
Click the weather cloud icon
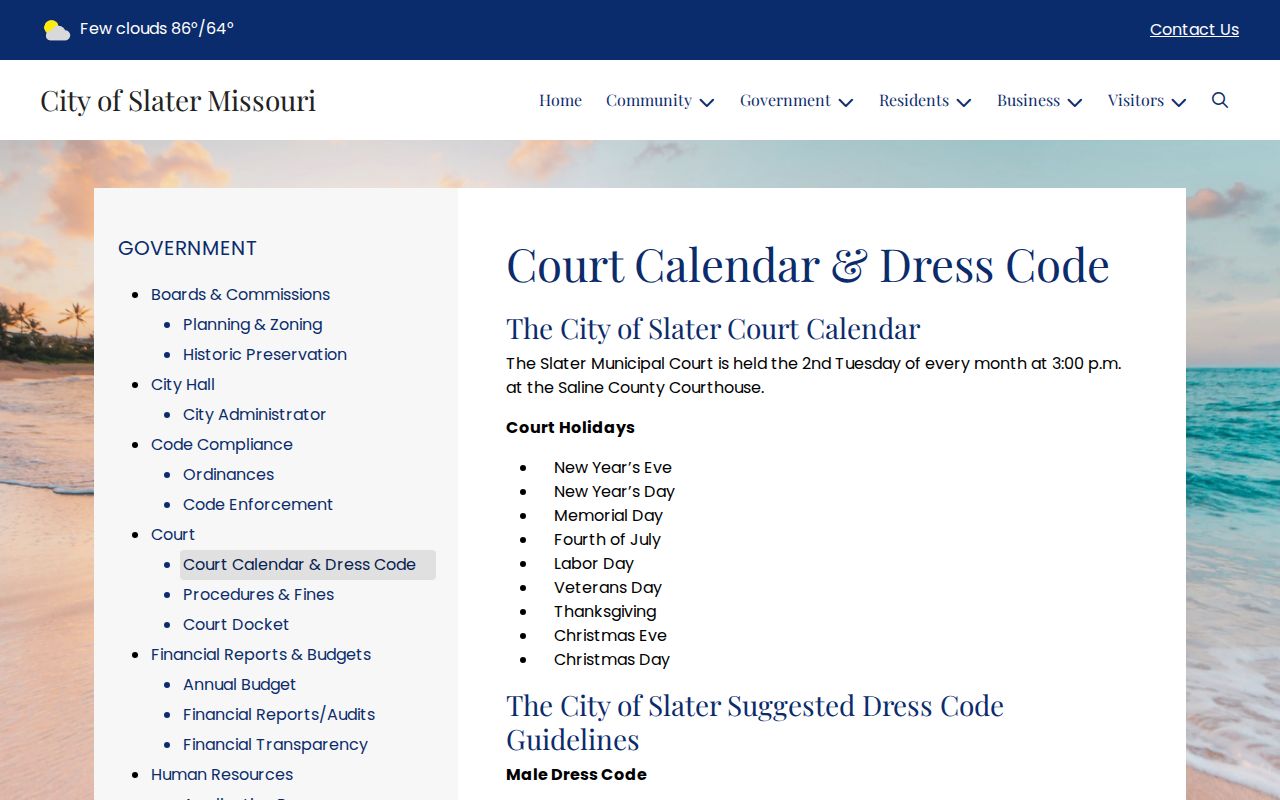57,30
